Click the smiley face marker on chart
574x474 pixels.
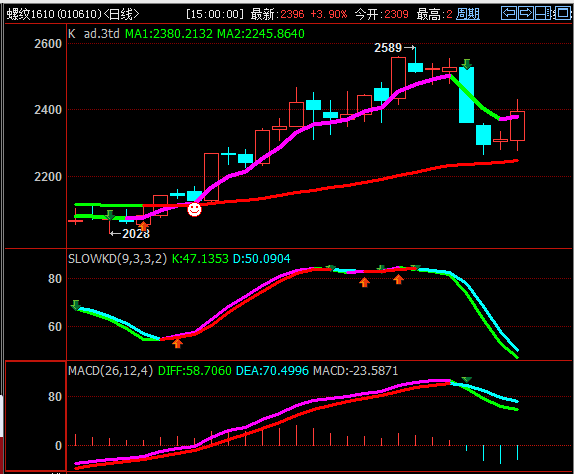(194, 209)
